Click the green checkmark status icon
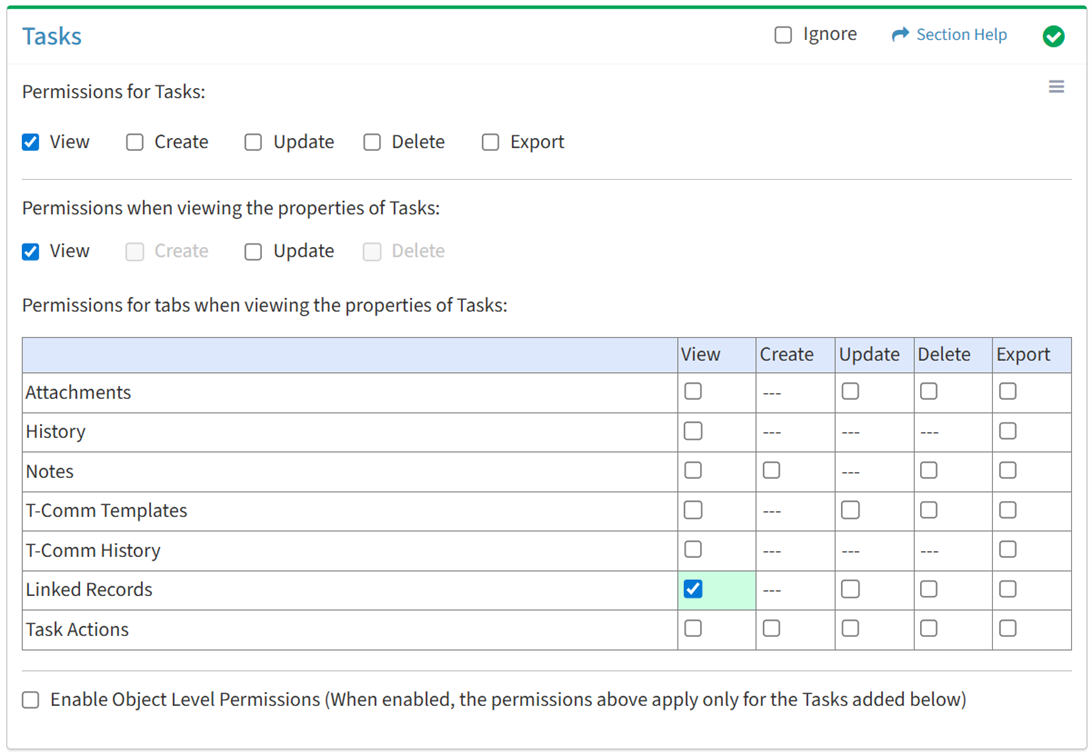 coord(1053,36)
